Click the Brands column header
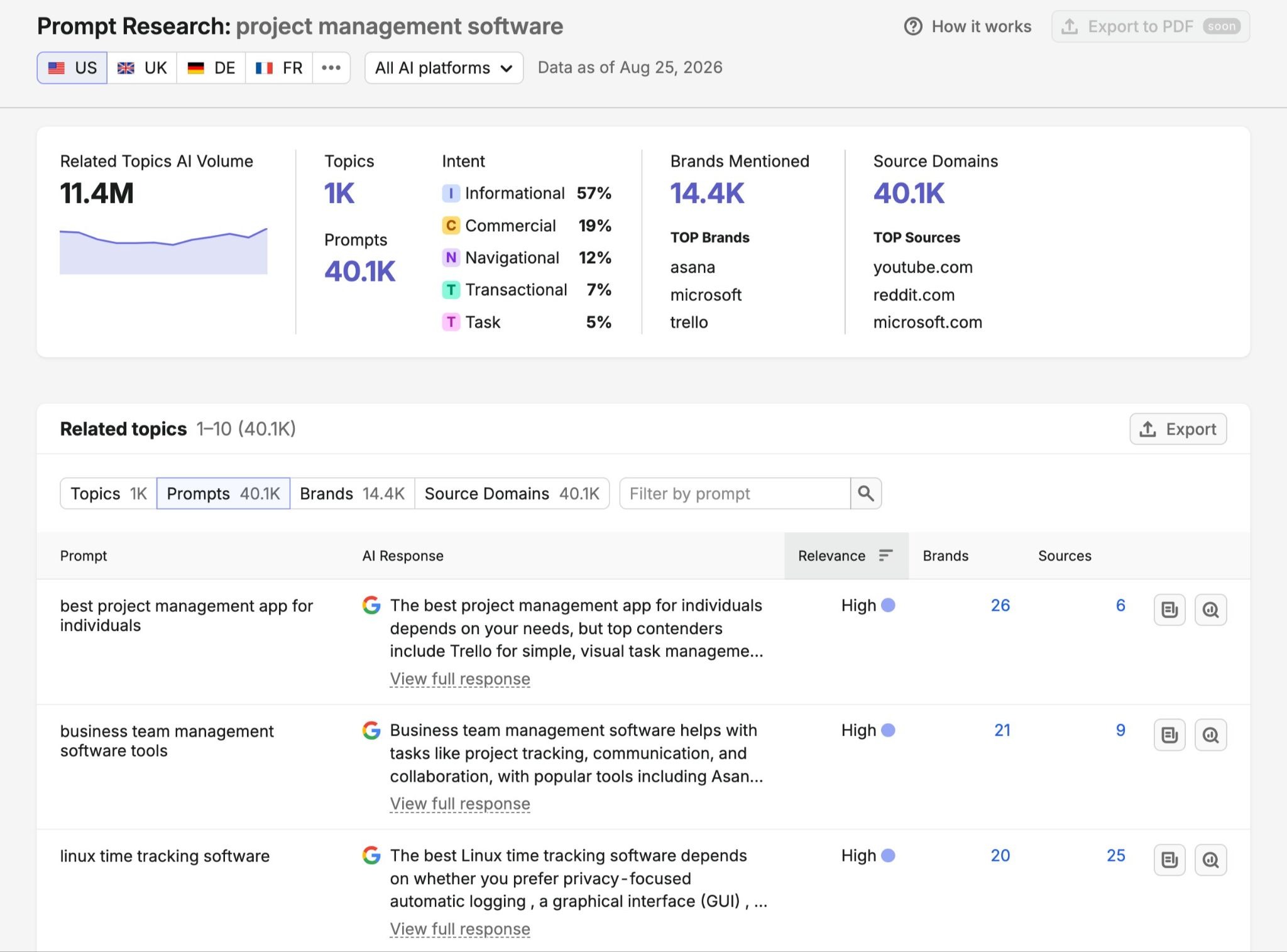This screenshot has width=1287, height=952. [x=945, y=555]
